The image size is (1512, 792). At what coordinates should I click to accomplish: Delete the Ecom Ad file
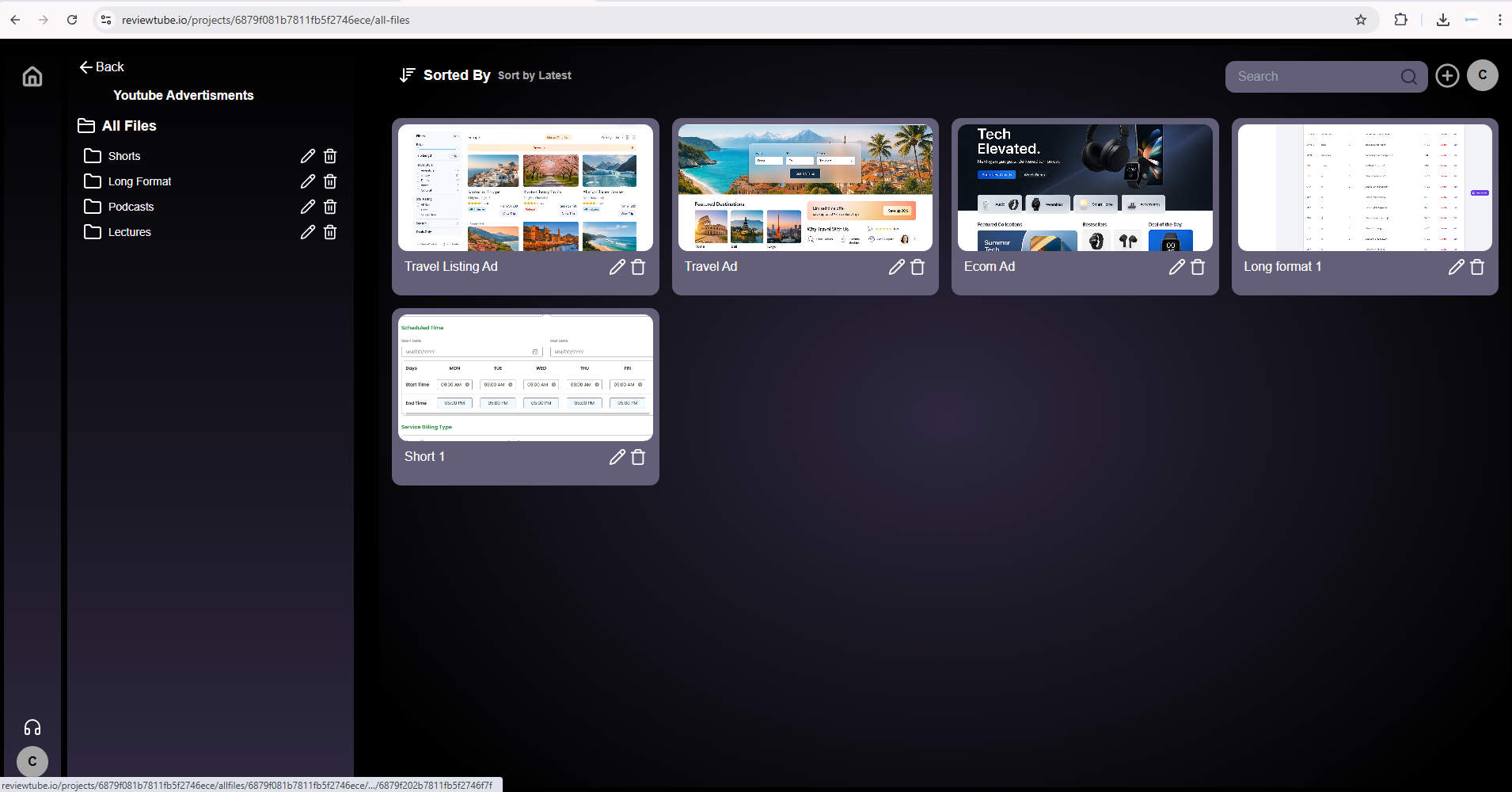point(1198,267)
